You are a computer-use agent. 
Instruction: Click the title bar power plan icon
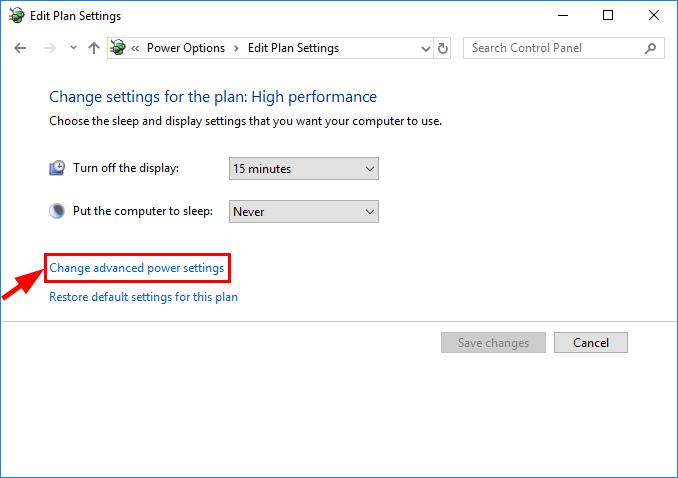[17, 16]
